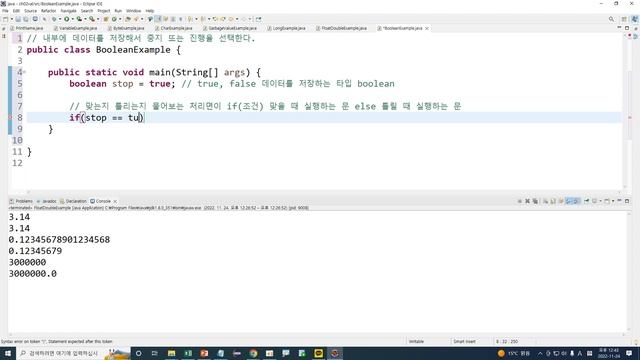This screenshot has height=360, width=640.
Task: Click the Remove Launch icon in Console toolbar
Action: click(x=527, y=201)
